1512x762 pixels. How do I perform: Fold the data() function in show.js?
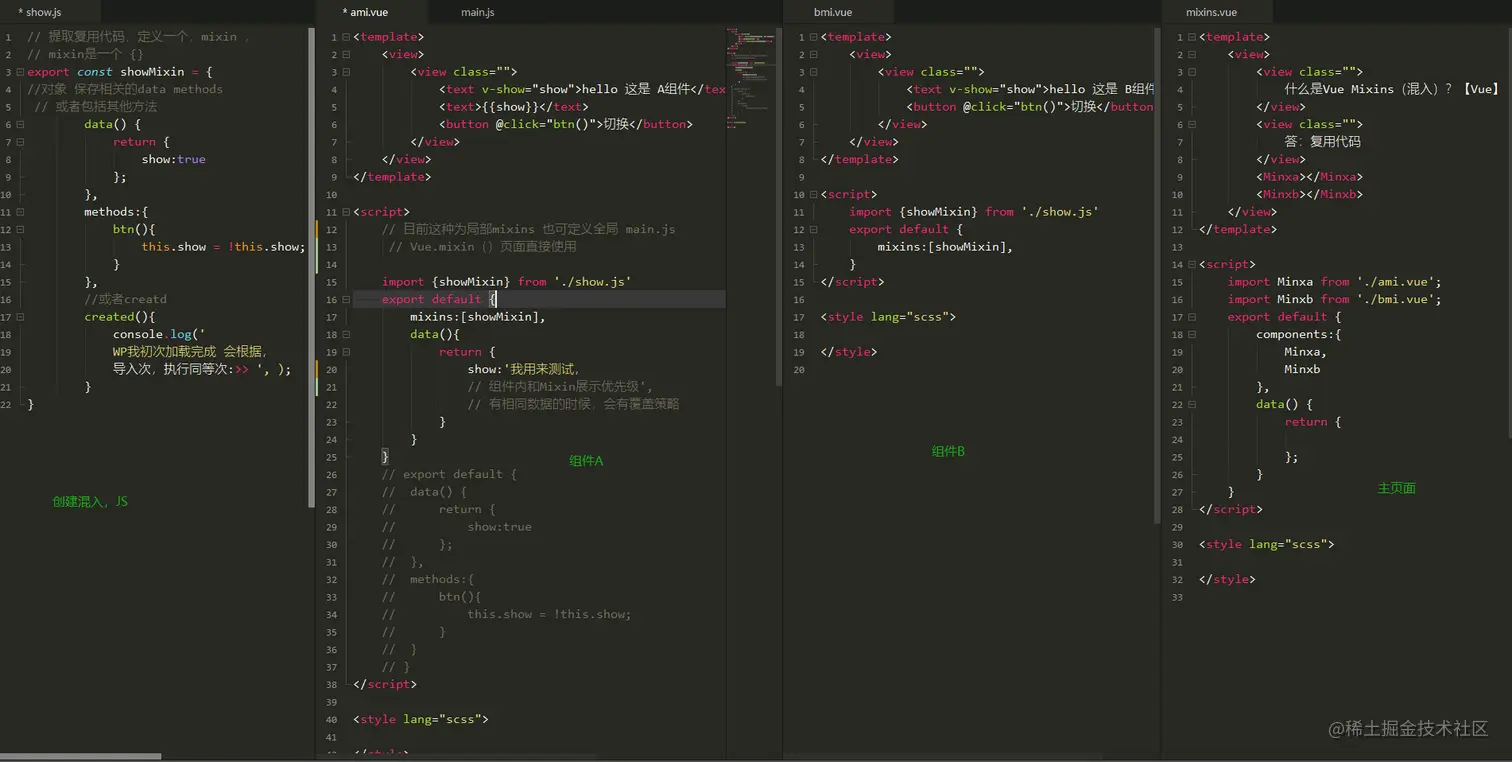click(20, 124)
